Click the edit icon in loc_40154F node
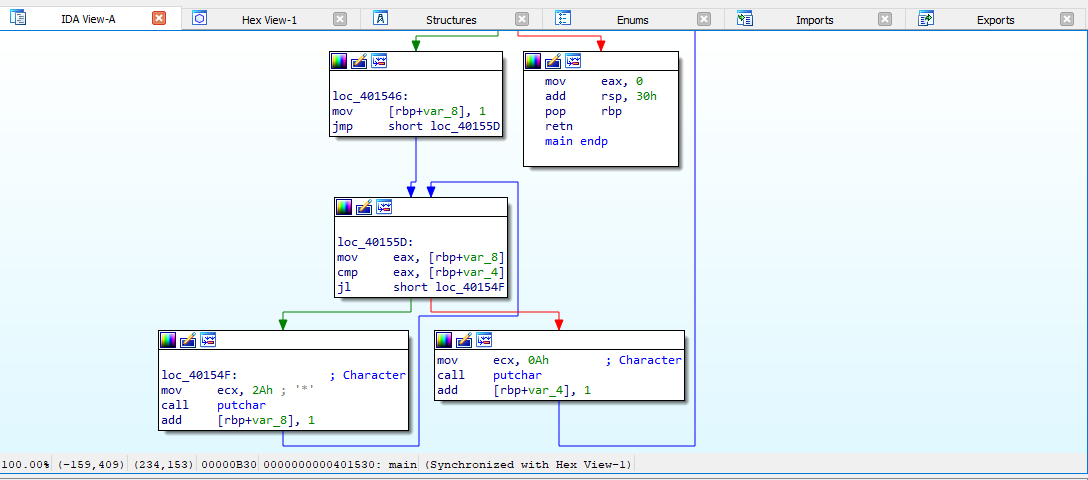Viewport: 1088px width, 480px height. click(x=189, y=340)
